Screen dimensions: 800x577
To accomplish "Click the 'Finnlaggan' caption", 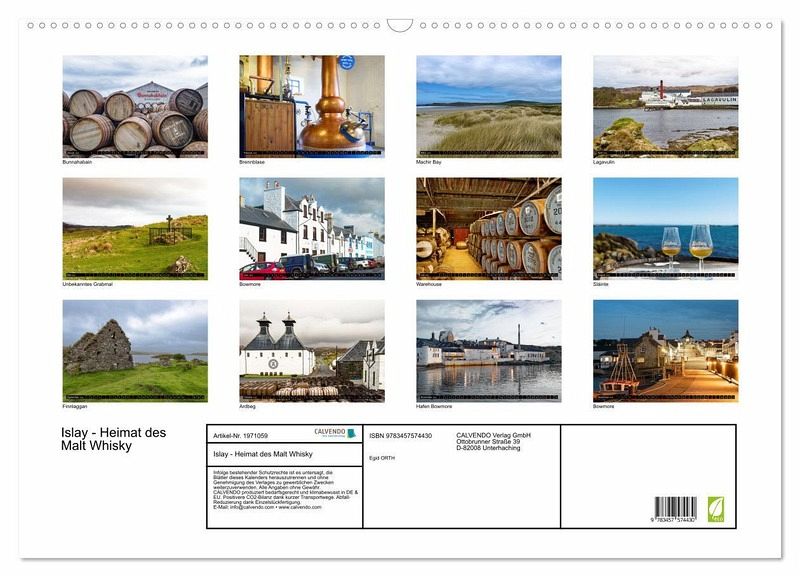I will click(x=74, y=407).
